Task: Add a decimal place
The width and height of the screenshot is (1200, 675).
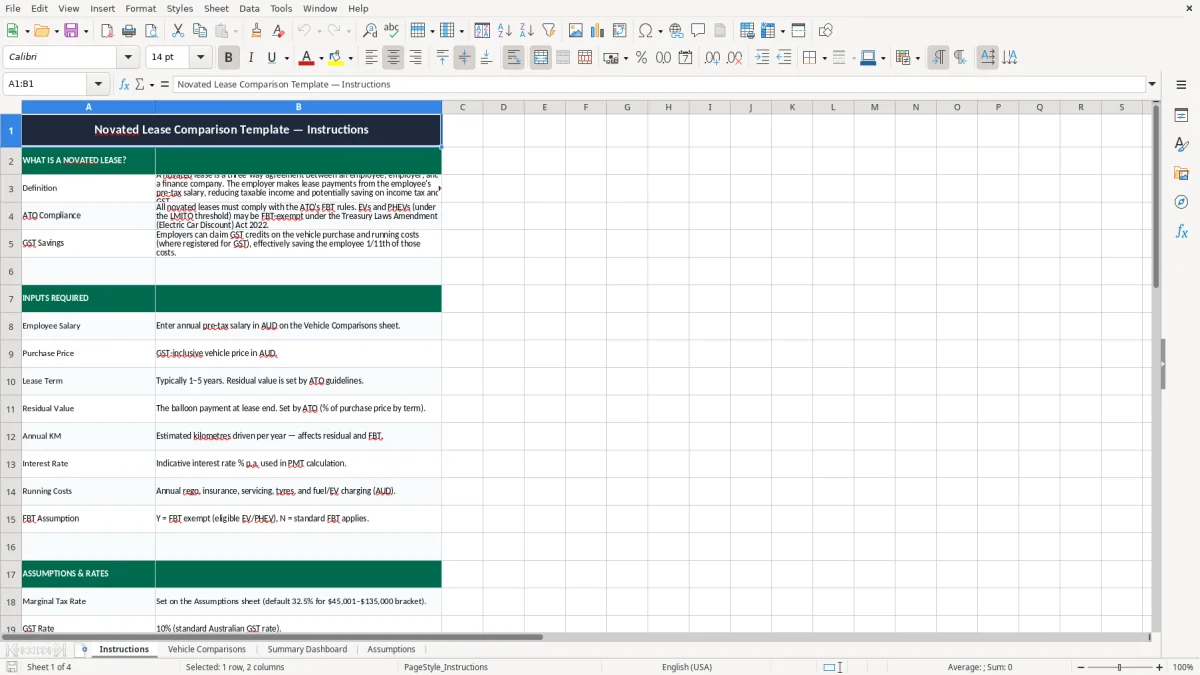Action: (x=712, y=58)
